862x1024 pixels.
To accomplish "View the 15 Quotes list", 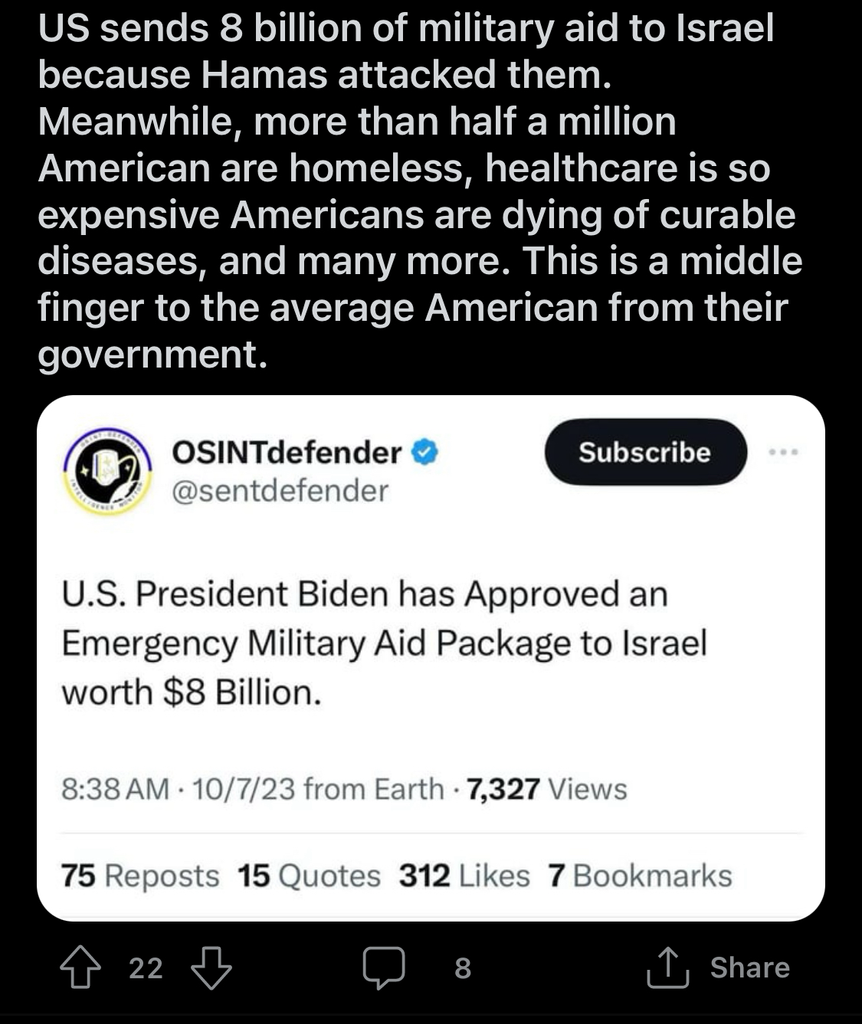I will click(x=308, y=876).
